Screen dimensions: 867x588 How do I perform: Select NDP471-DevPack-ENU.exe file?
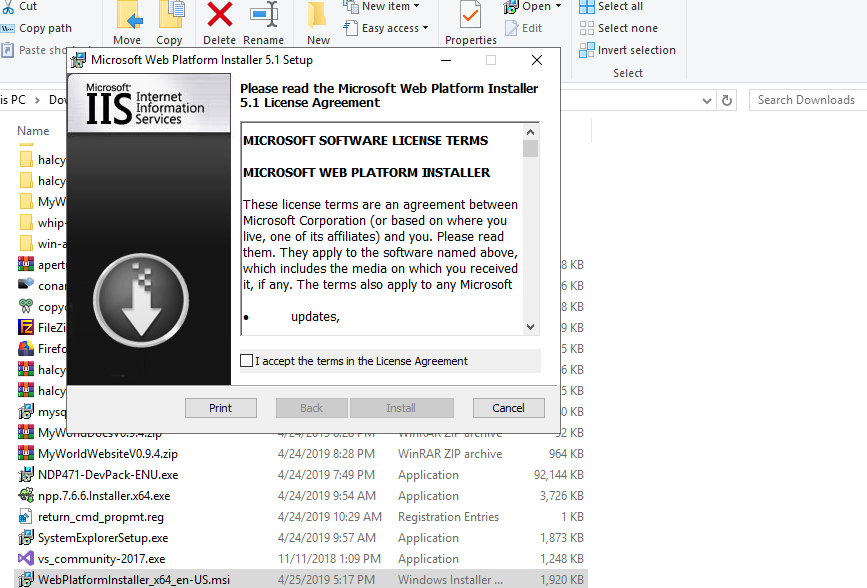pos(108,475)
